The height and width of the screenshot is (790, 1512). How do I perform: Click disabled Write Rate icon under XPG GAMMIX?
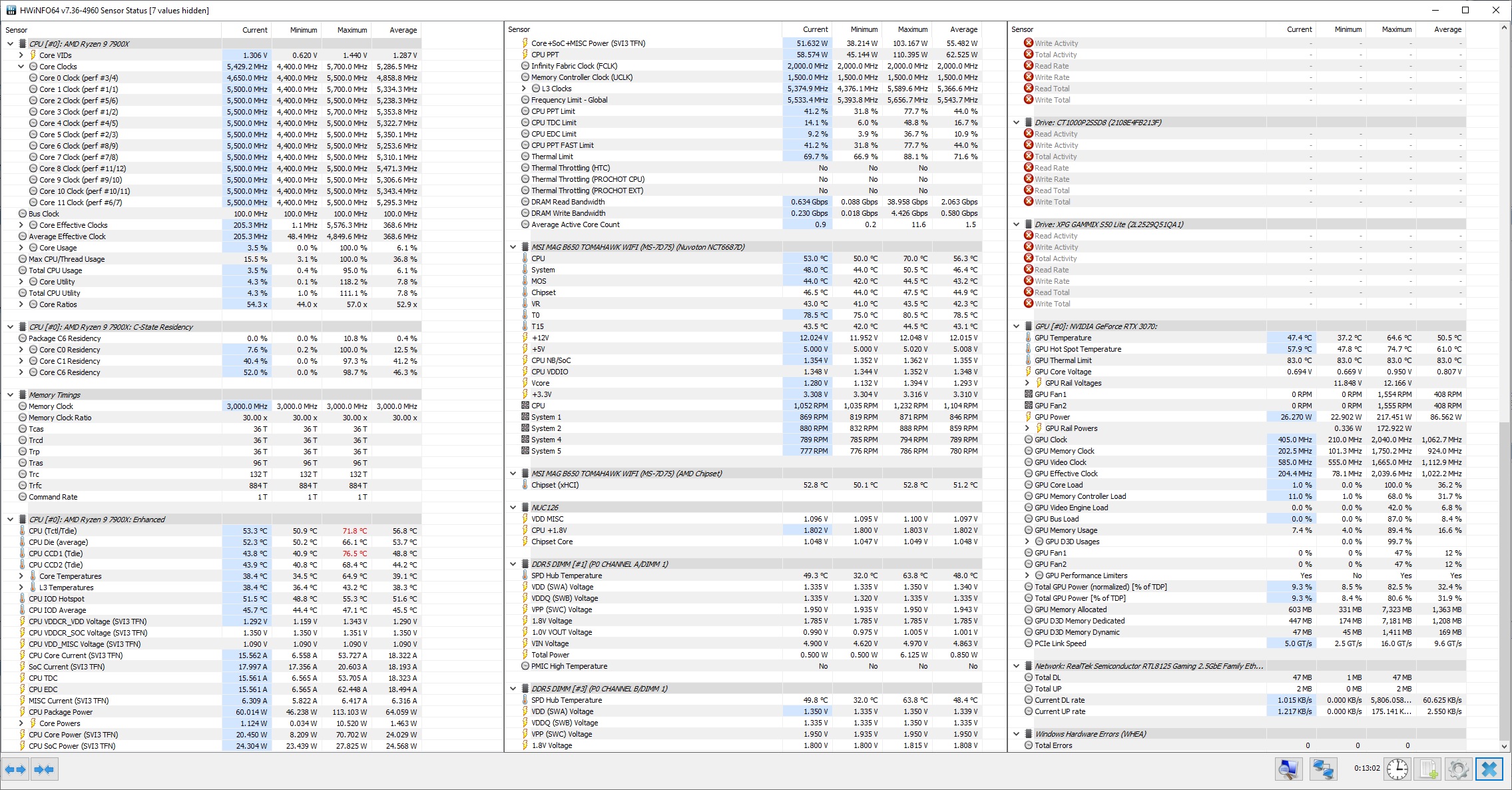click(x=1029, y=281)
